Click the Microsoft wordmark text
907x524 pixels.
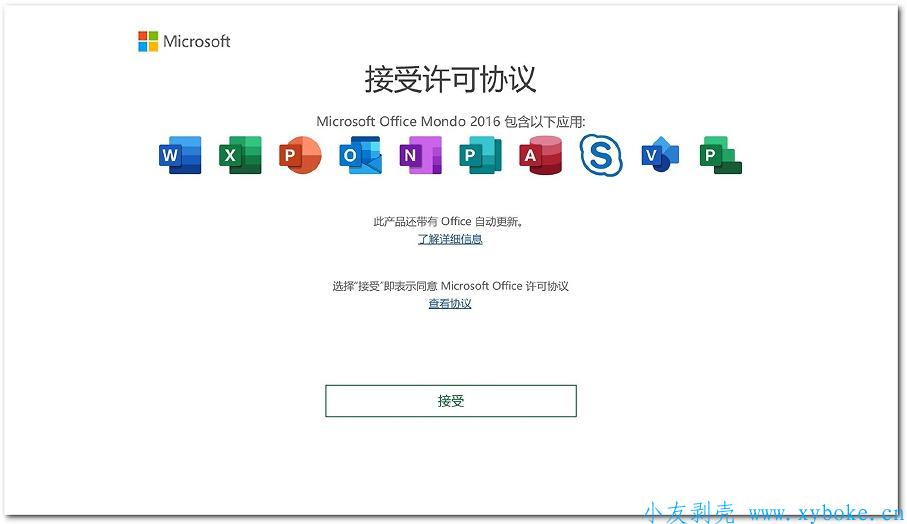[x=197, y=41]
